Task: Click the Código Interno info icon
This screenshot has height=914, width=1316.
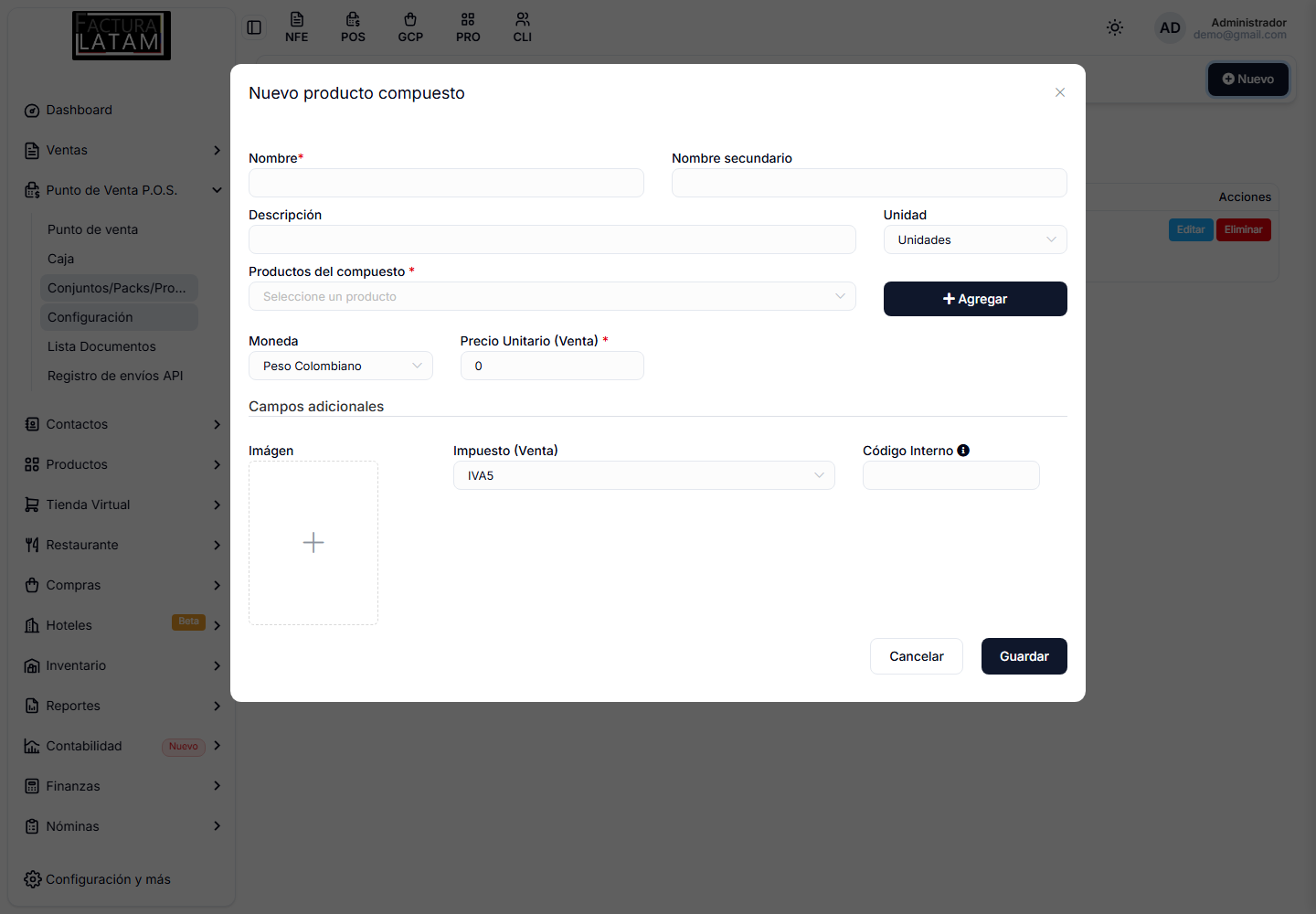Action: click(x=963, y=451)
